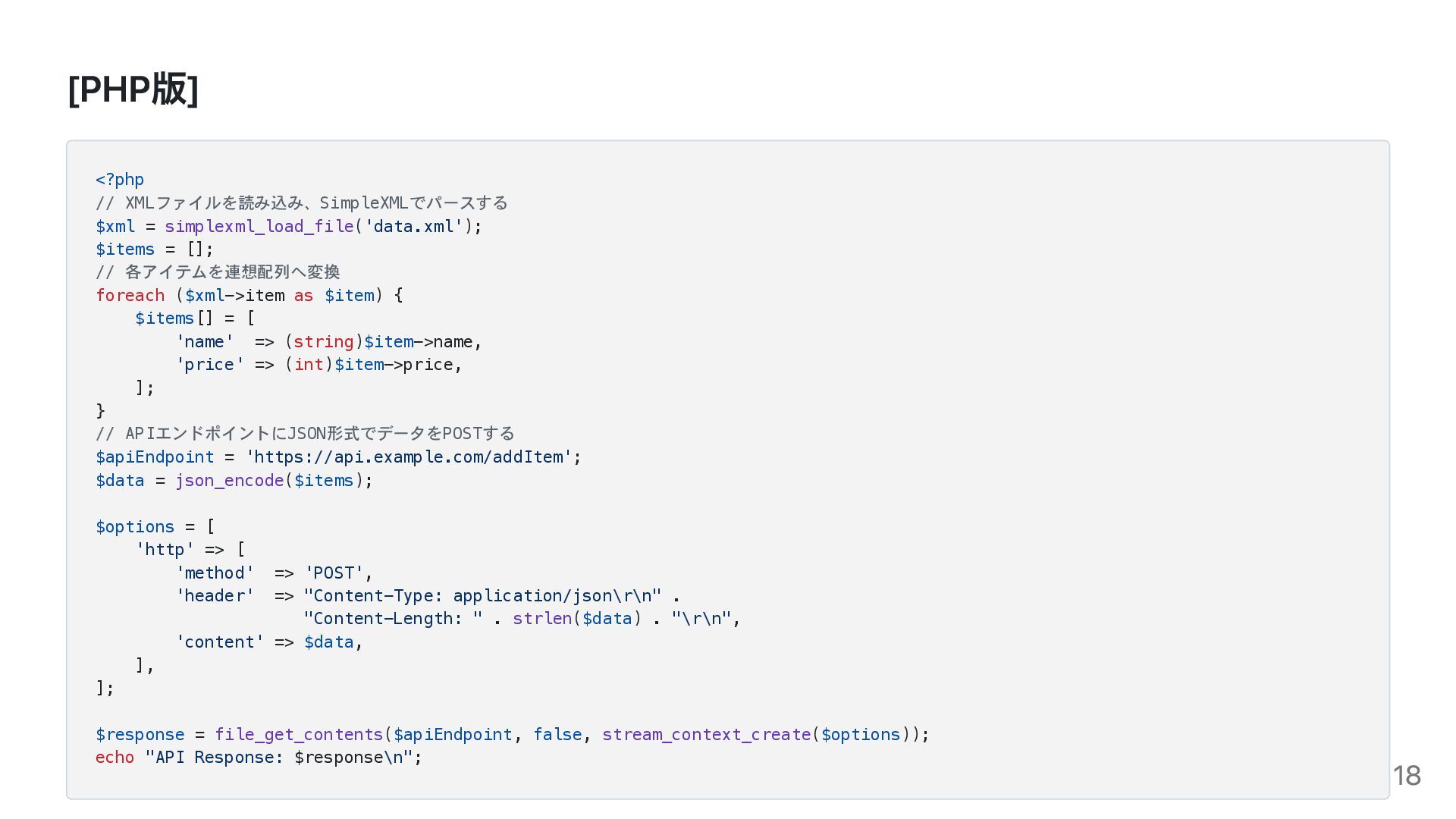
Task: Click the simplexml_load_file function name
Action: click(x=259, y=226)
